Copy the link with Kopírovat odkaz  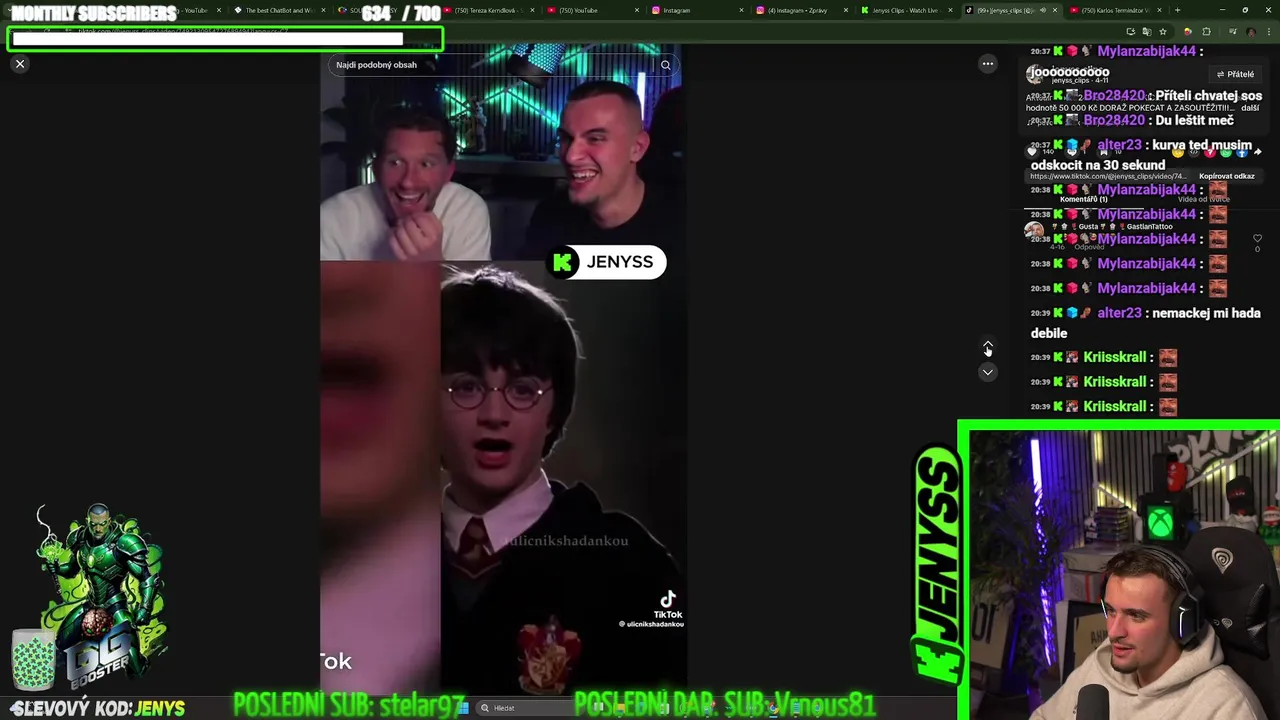pyautogui.click(x=1227, y=176)
